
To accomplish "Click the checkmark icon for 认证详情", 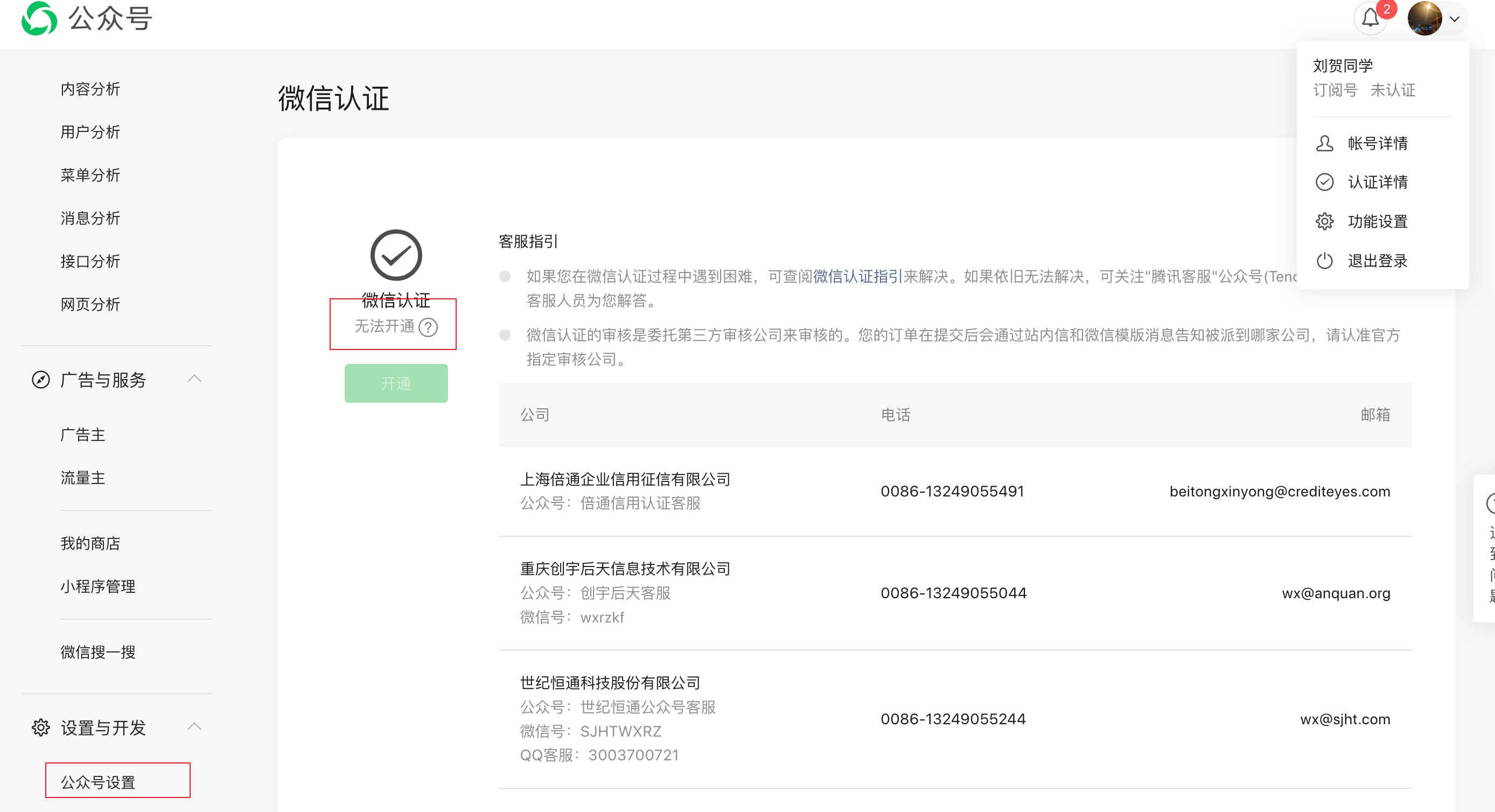I will 1324,182.
